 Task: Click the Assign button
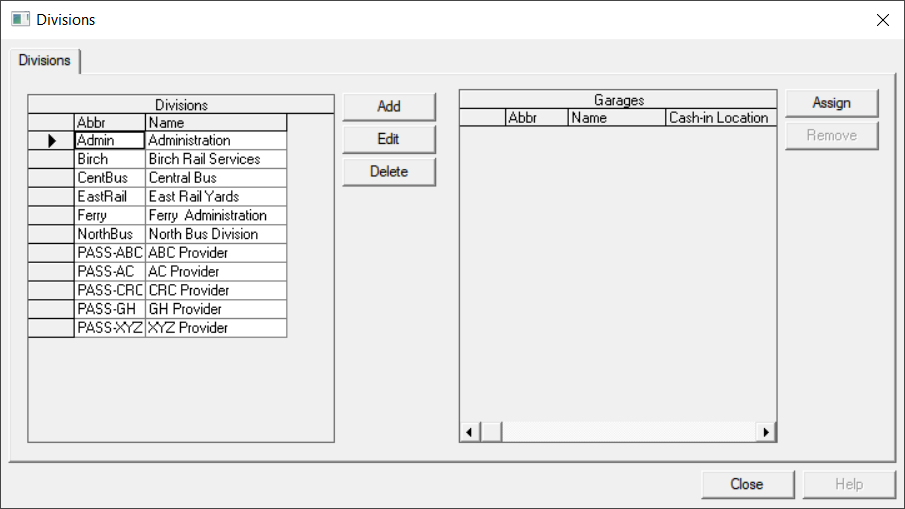point(832,103)
